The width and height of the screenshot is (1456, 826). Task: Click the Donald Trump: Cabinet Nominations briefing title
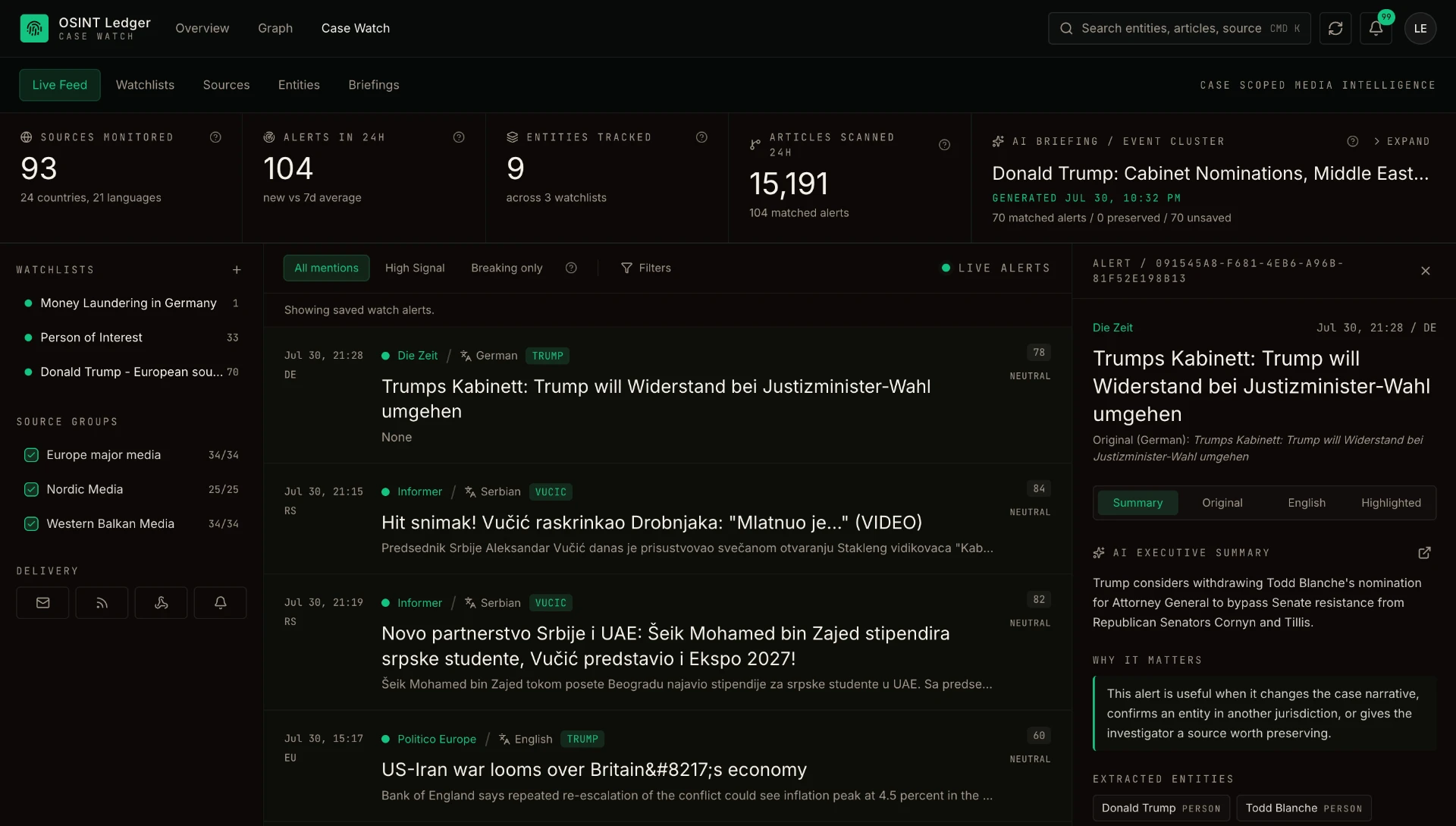[x=1210, y=173]
